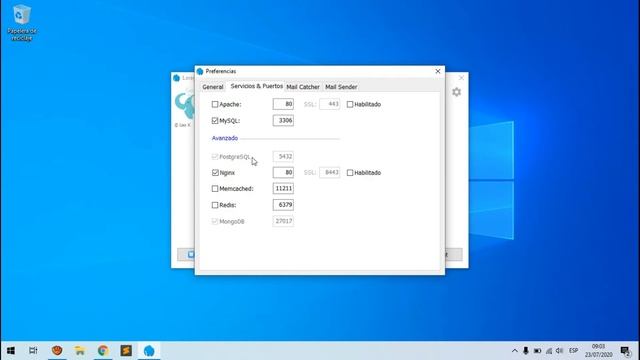Click the Nginx port field showing 80
Viewport: 640px width, 360px height.
tap(283, 172)
